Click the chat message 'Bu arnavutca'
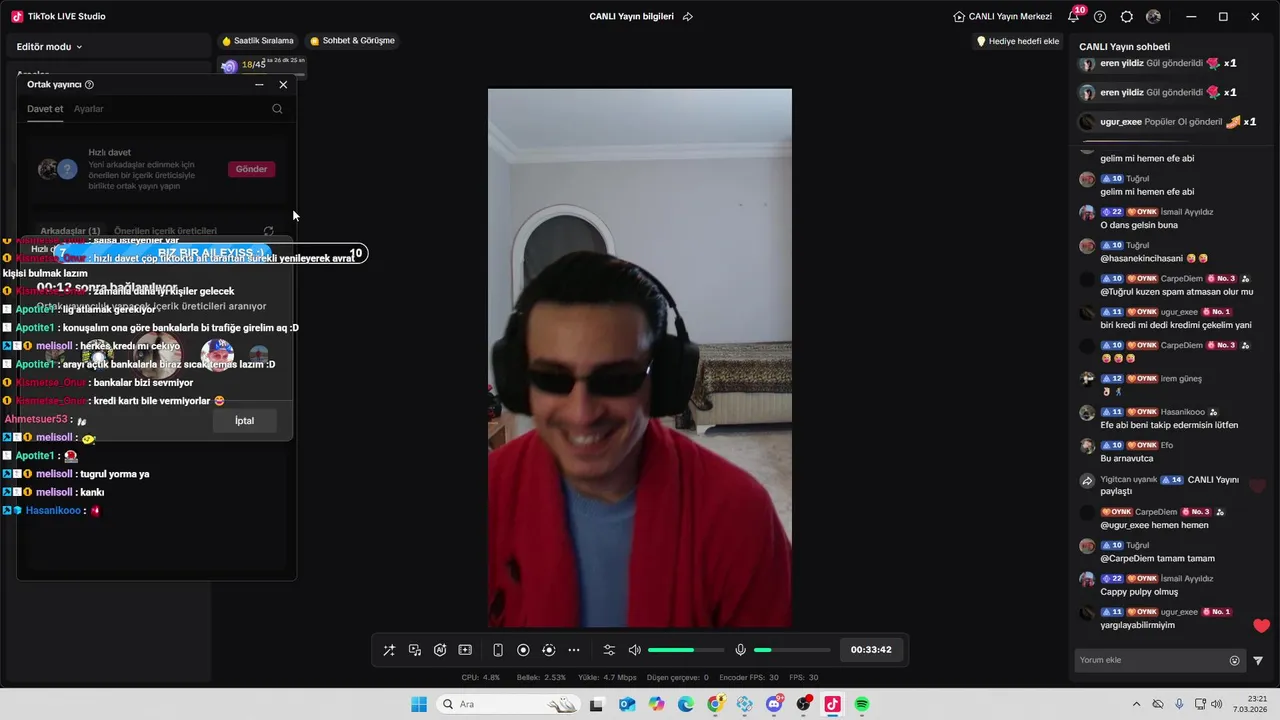The height and width of the screenshot is (720, 1280). coord(1127,458)
